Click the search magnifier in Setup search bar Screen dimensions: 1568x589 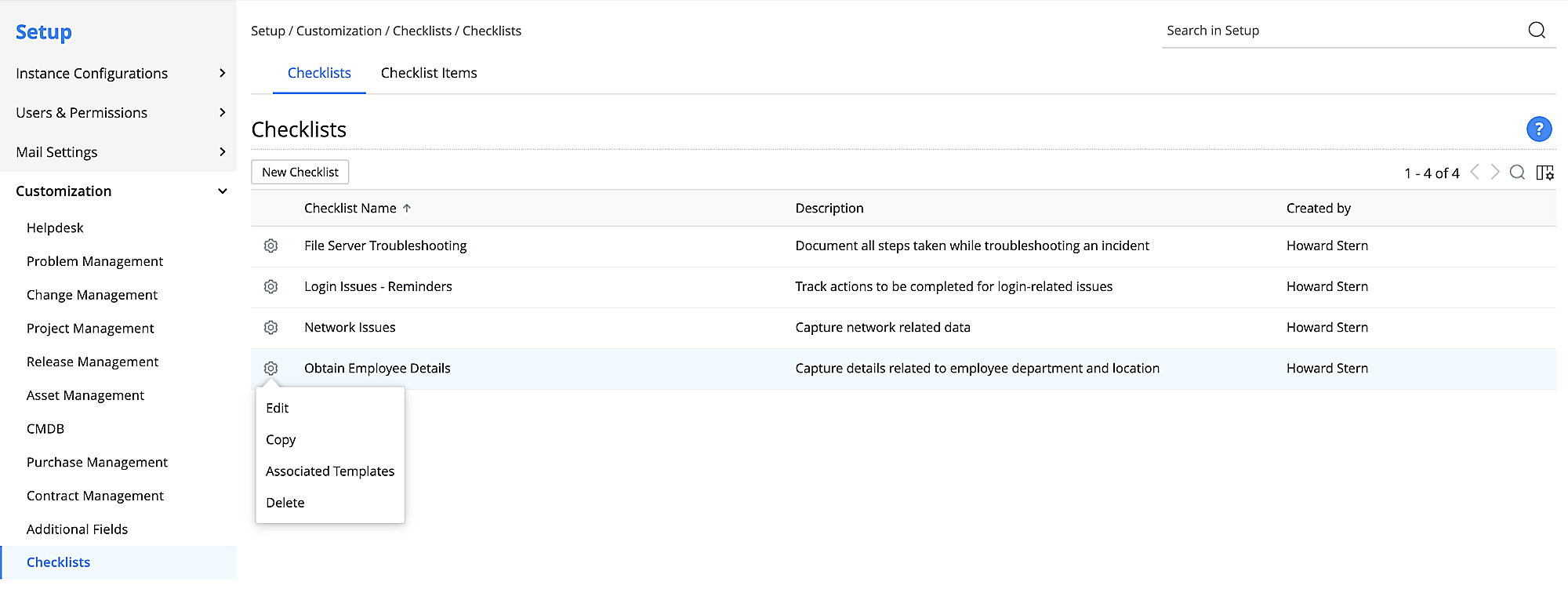[1537, 31]
